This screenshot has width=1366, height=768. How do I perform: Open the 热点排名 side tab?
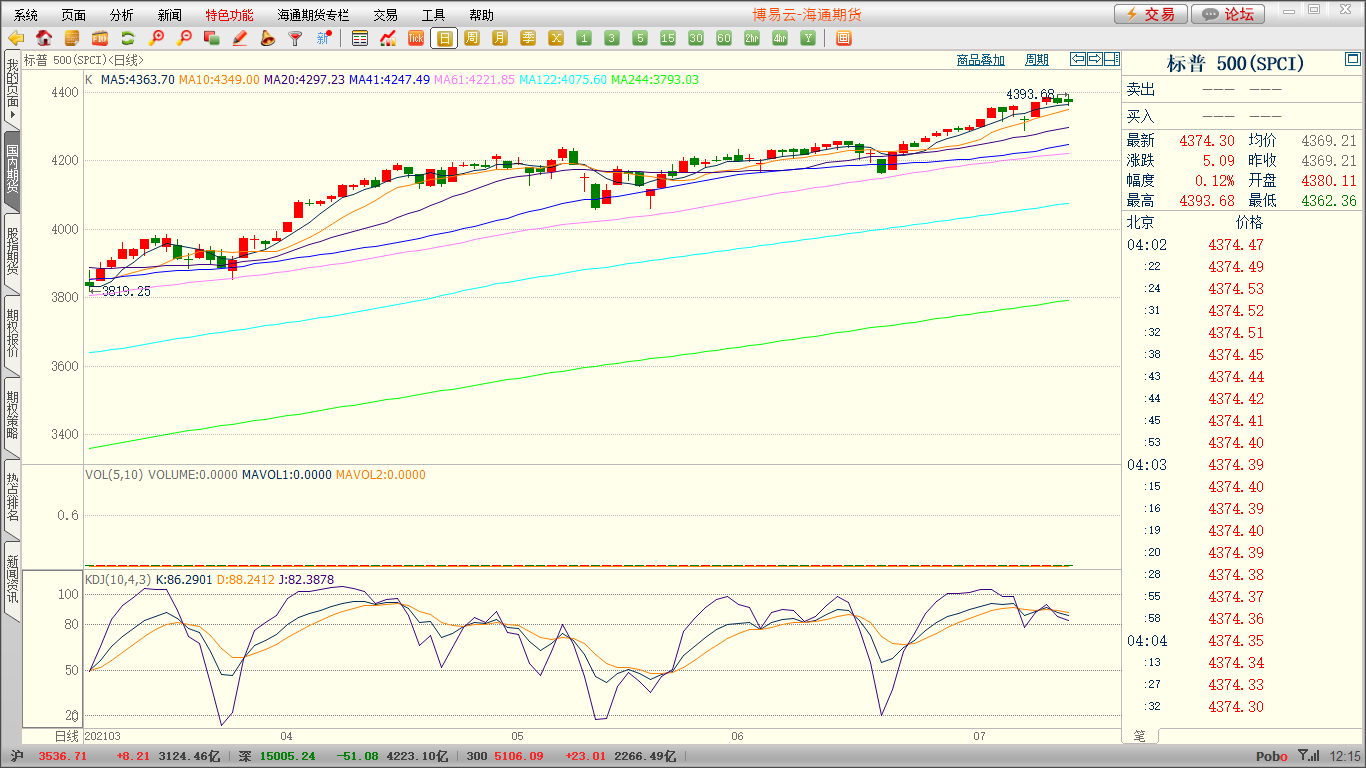point(12,497)
